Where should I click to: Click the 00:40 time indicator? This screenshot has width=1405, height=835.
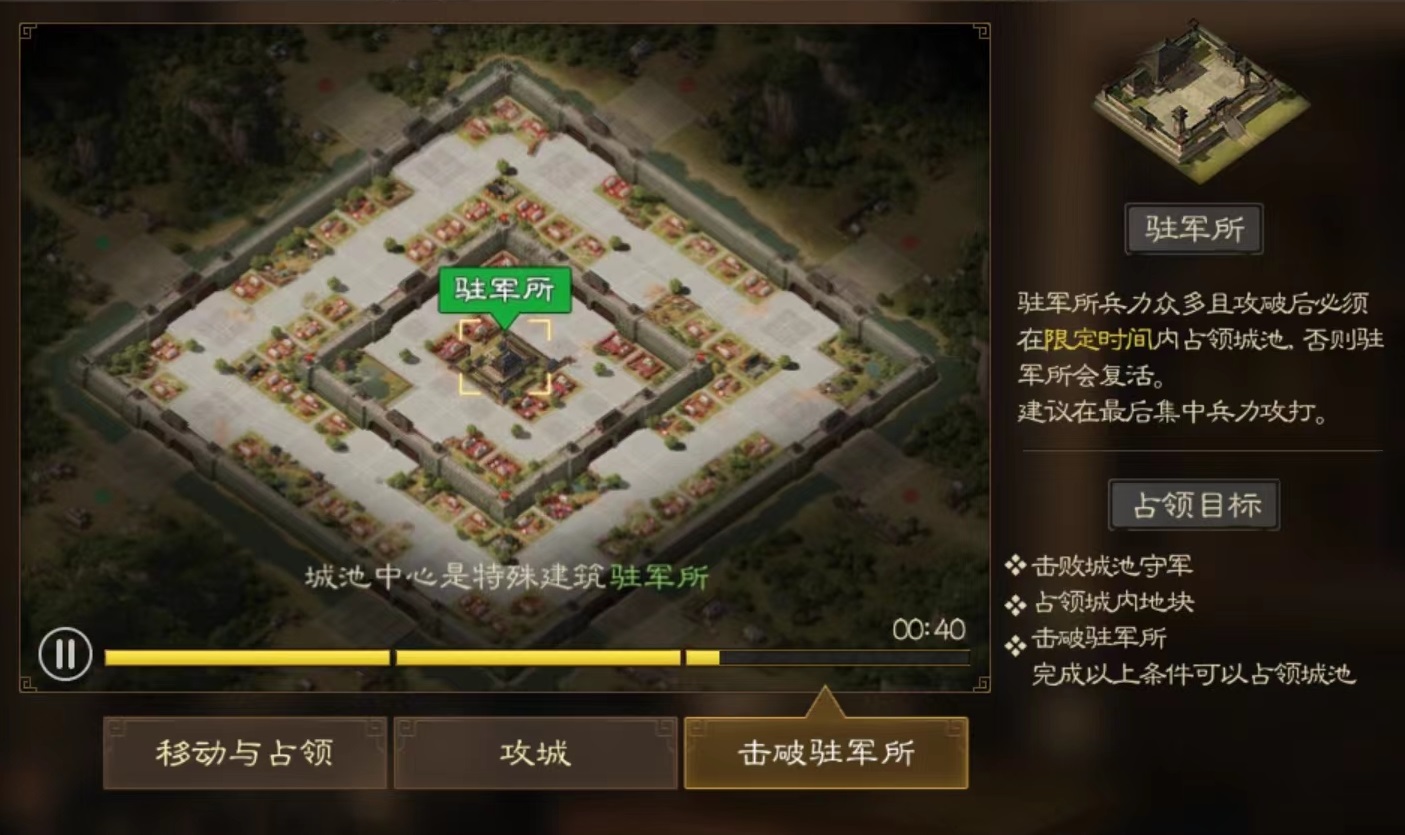pos(929,629)
